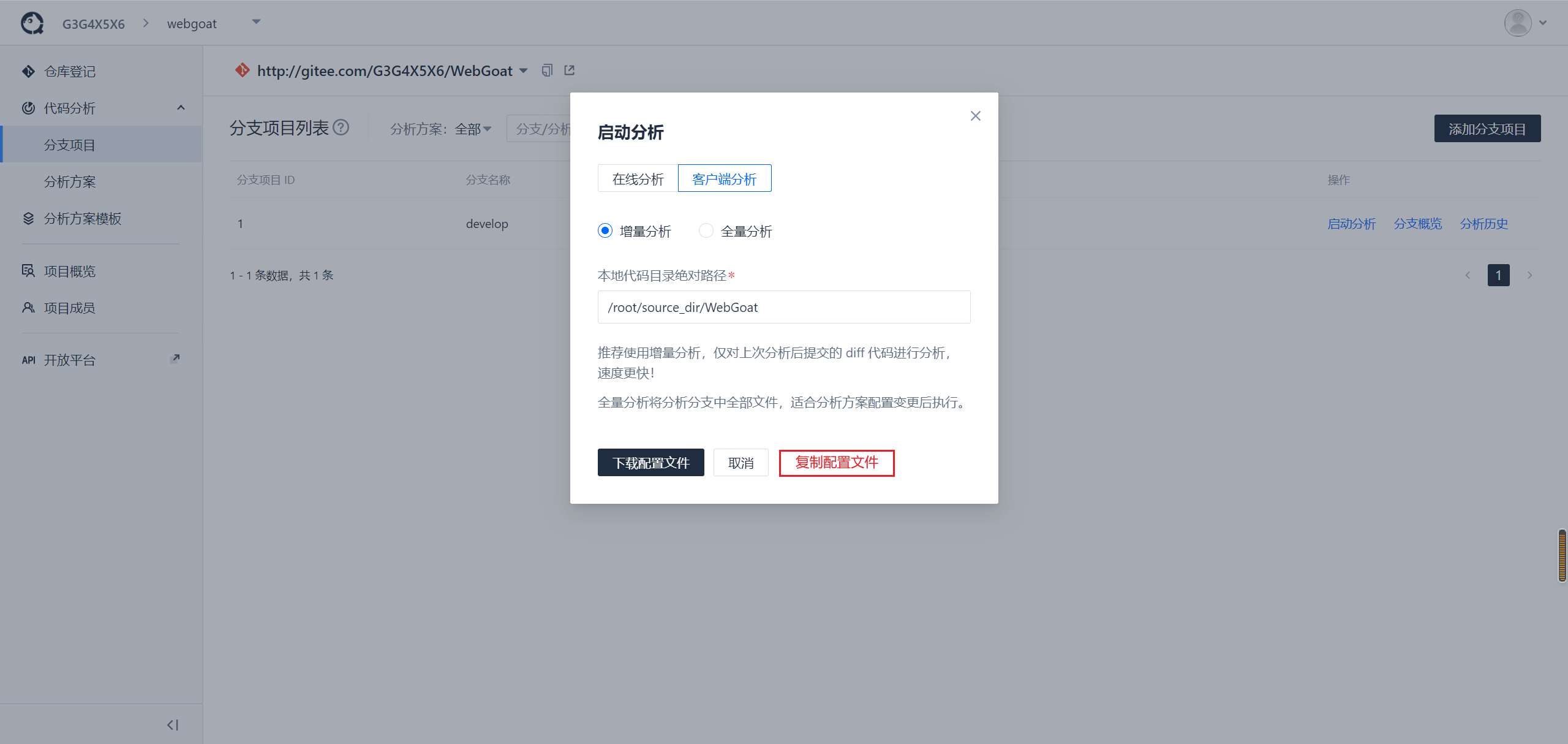The image size is (1568, 744).
Task: Open the webgoat project dropdown
Action: click(x=257, y=22)
